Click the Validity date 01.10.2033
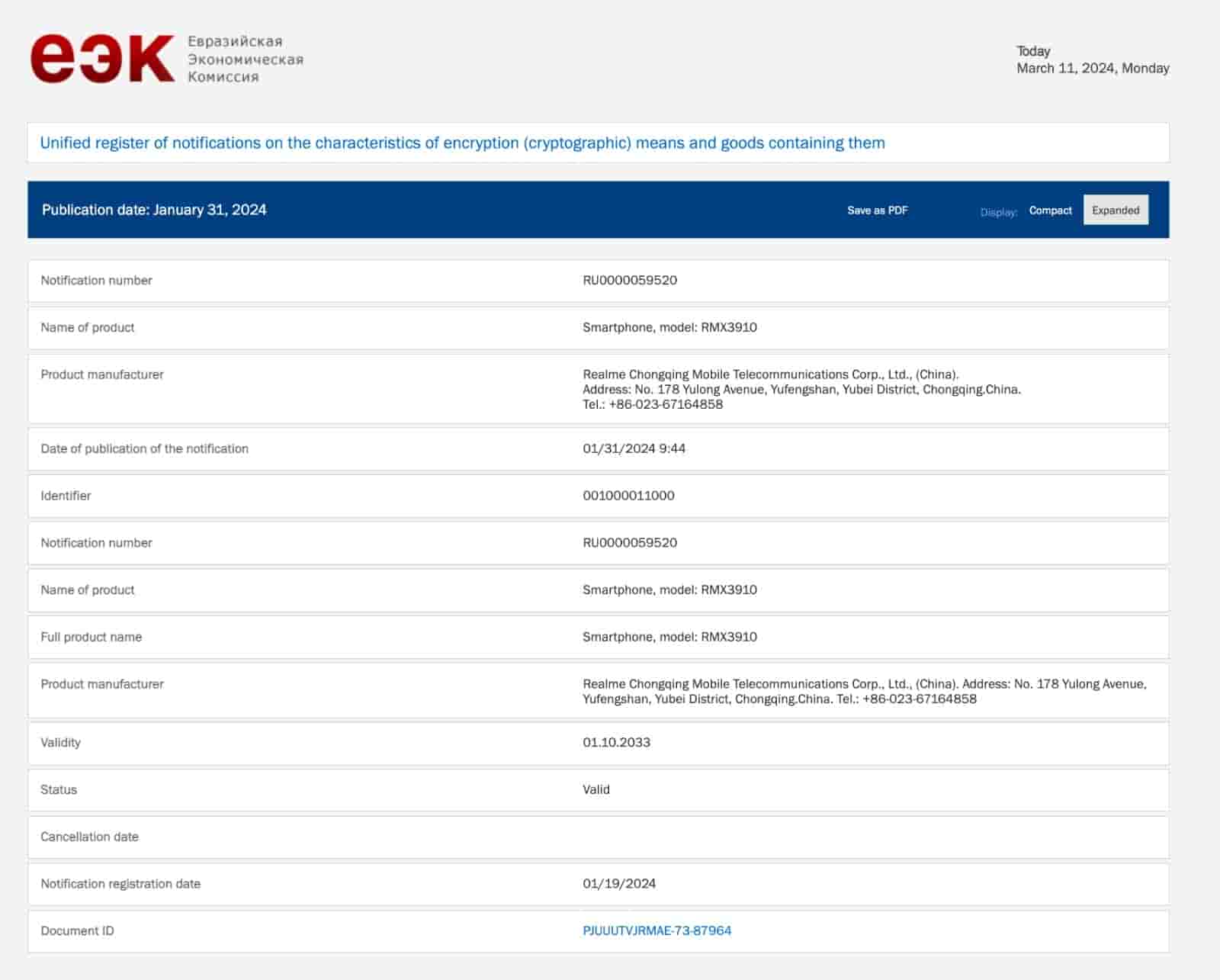 coord(615,742)
